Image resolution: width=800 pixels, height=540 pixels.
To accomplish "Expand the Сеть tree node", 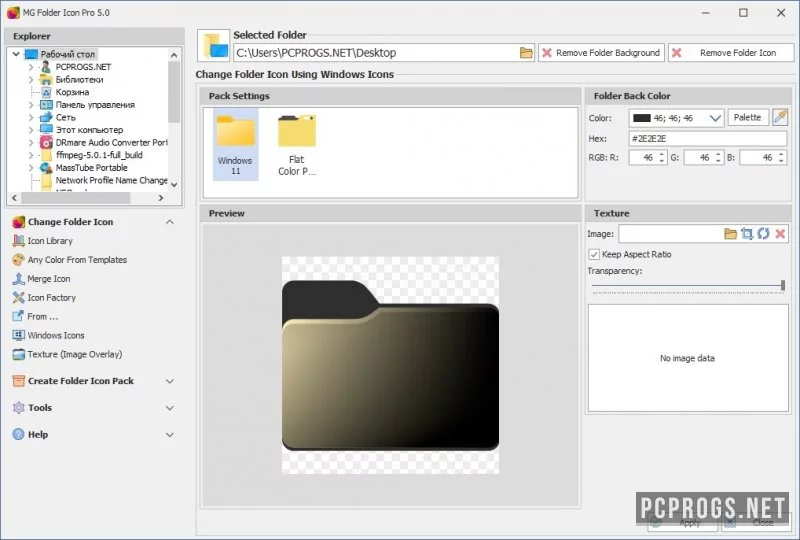I will pyautogui.click(x=31, y=117).
